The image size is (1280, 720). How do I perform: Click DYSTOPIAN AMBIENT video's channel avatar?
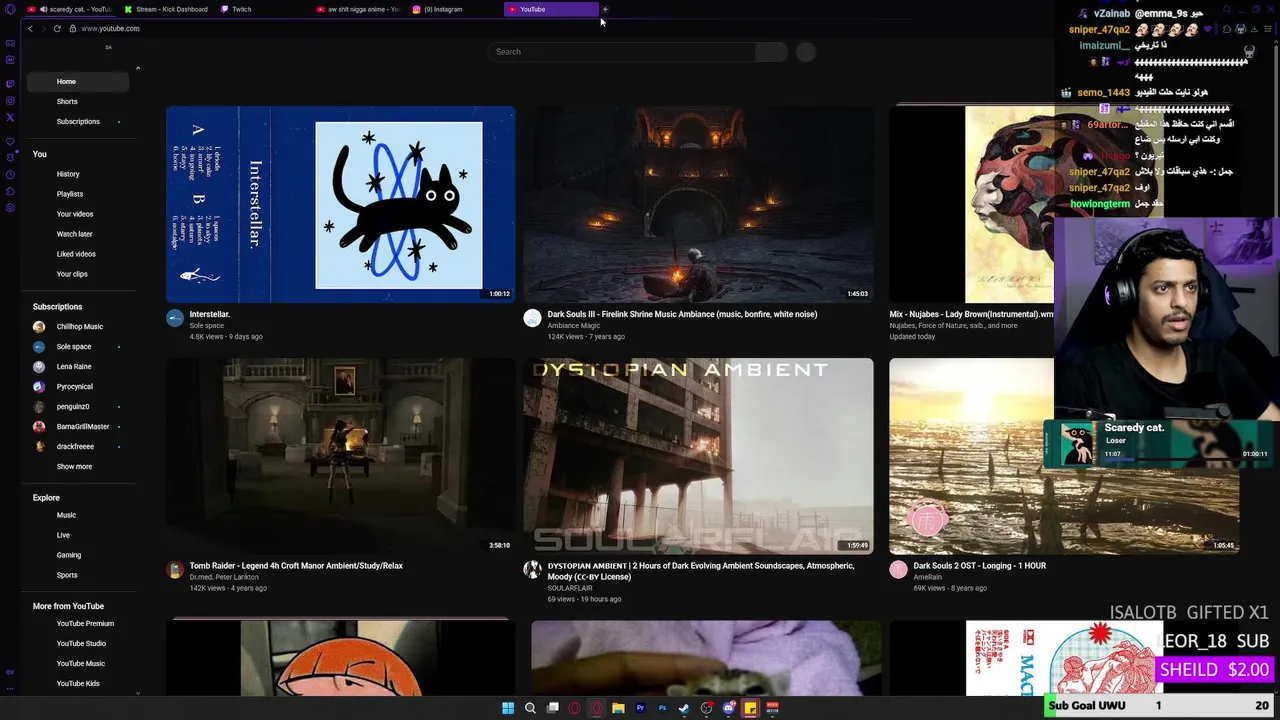tap(532, 570)
